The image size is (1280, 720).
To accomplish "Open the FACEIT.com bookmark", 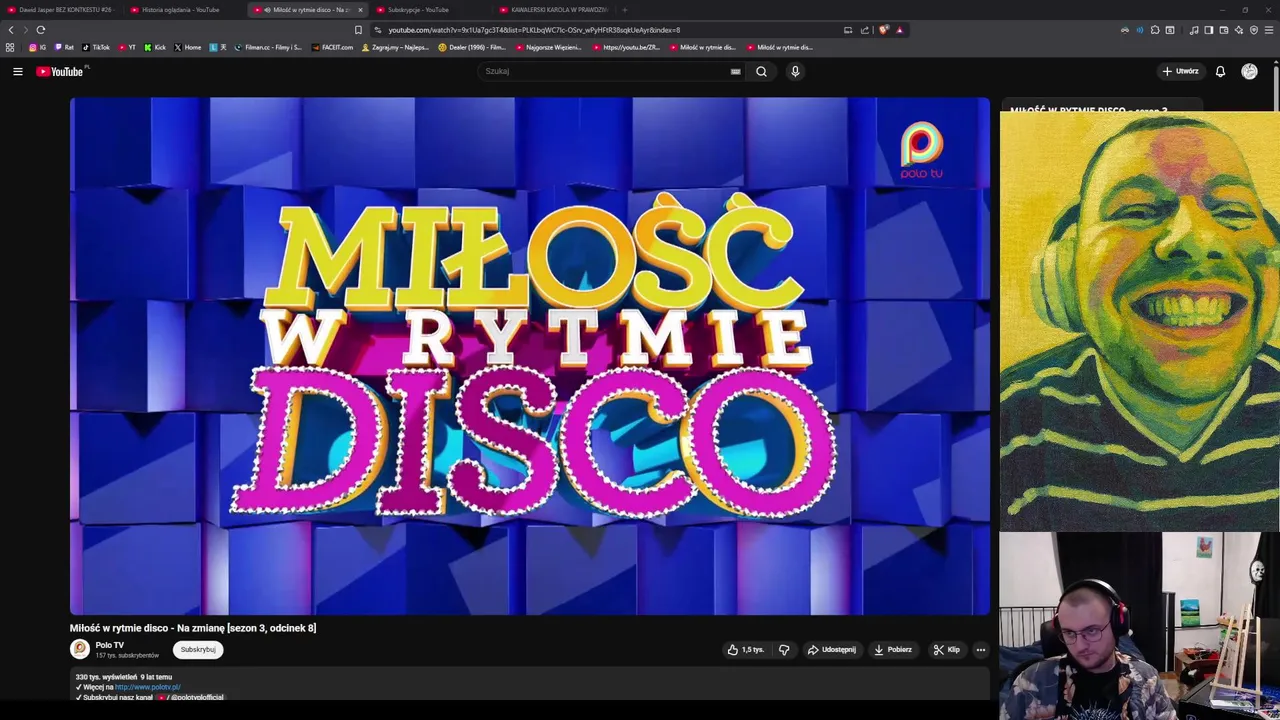I will point(333,47).
